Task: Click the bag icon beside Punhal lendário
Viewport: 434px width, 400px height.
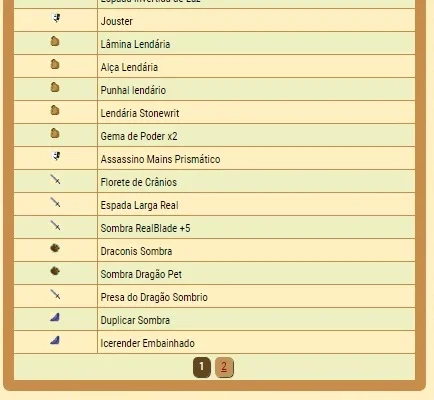Action: click(x=55, y=87)
